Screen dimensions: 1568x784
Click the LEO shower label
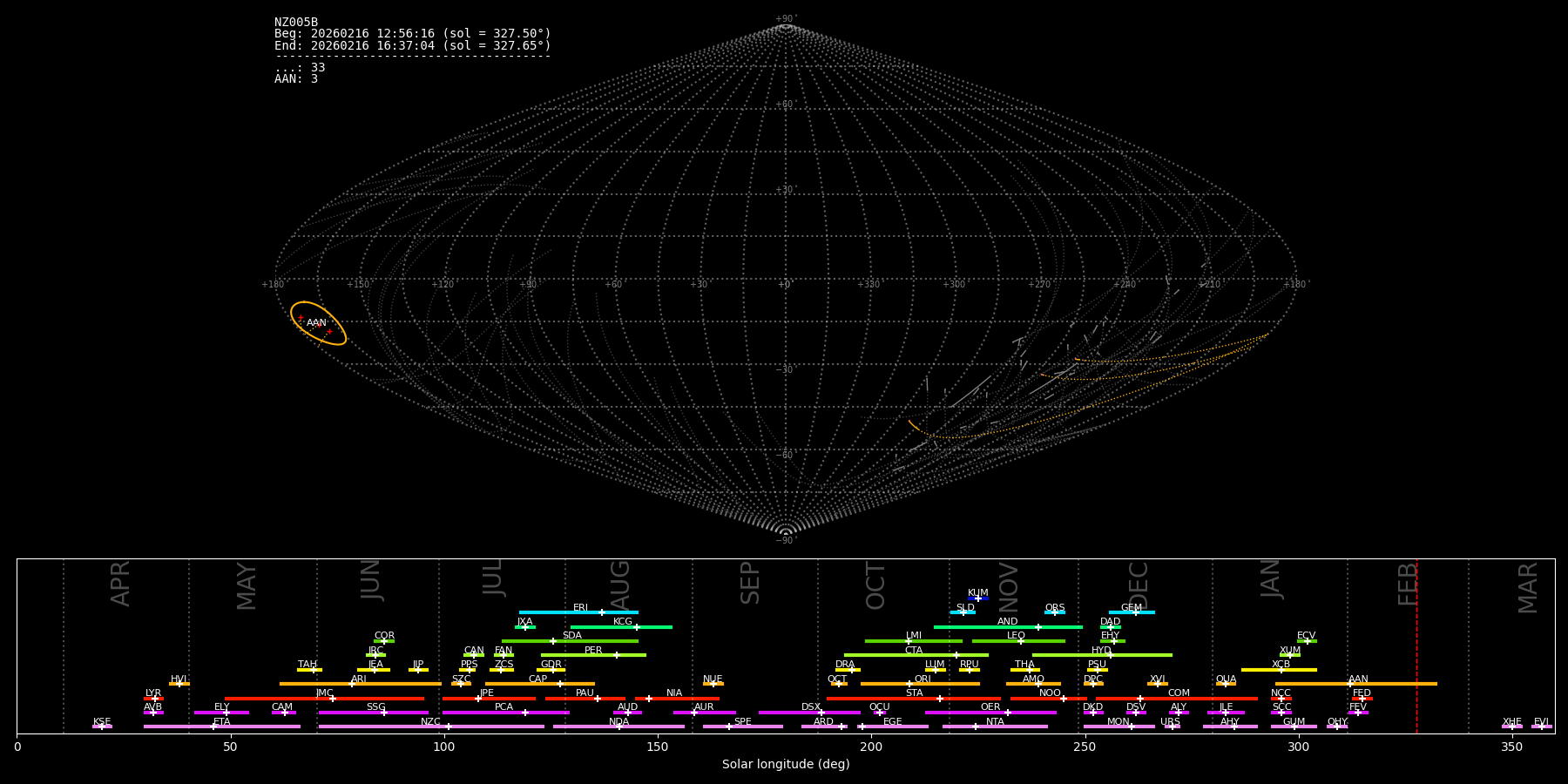1017,636
